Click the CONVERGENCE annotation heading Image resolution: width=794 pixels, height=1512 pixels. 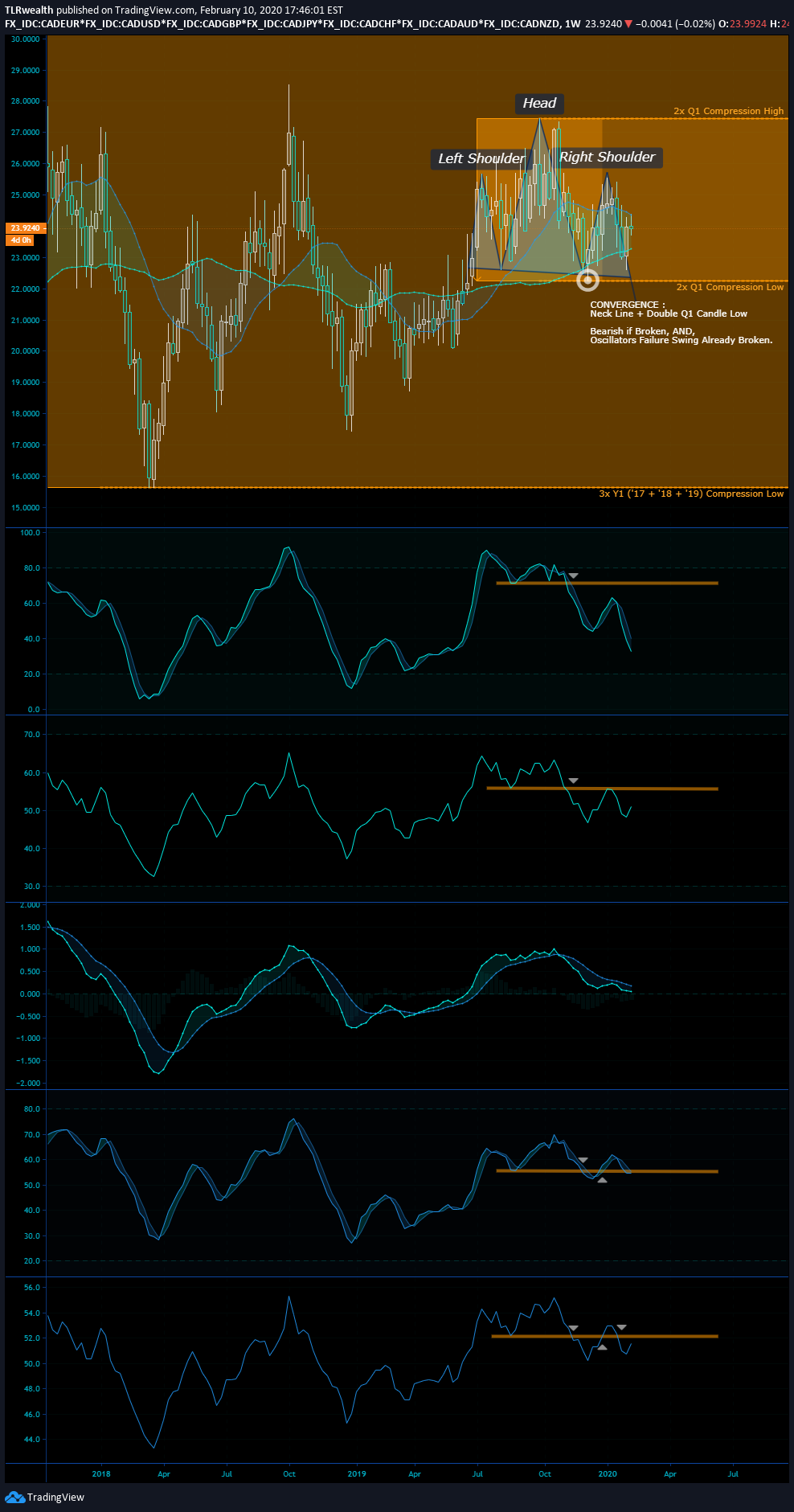pos(628,305)
